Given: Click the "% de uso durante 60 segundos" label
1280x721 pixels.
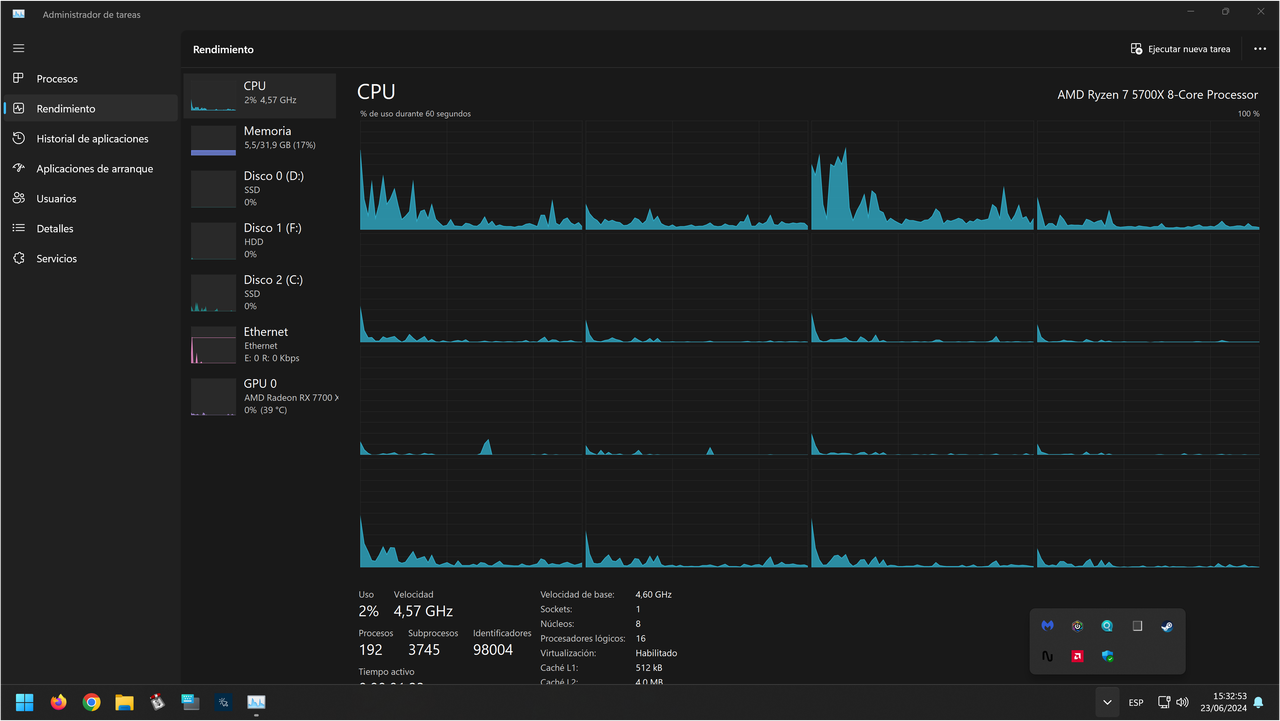Looking at the screenshot, I should pyautogui.click(x=416, y=114).
